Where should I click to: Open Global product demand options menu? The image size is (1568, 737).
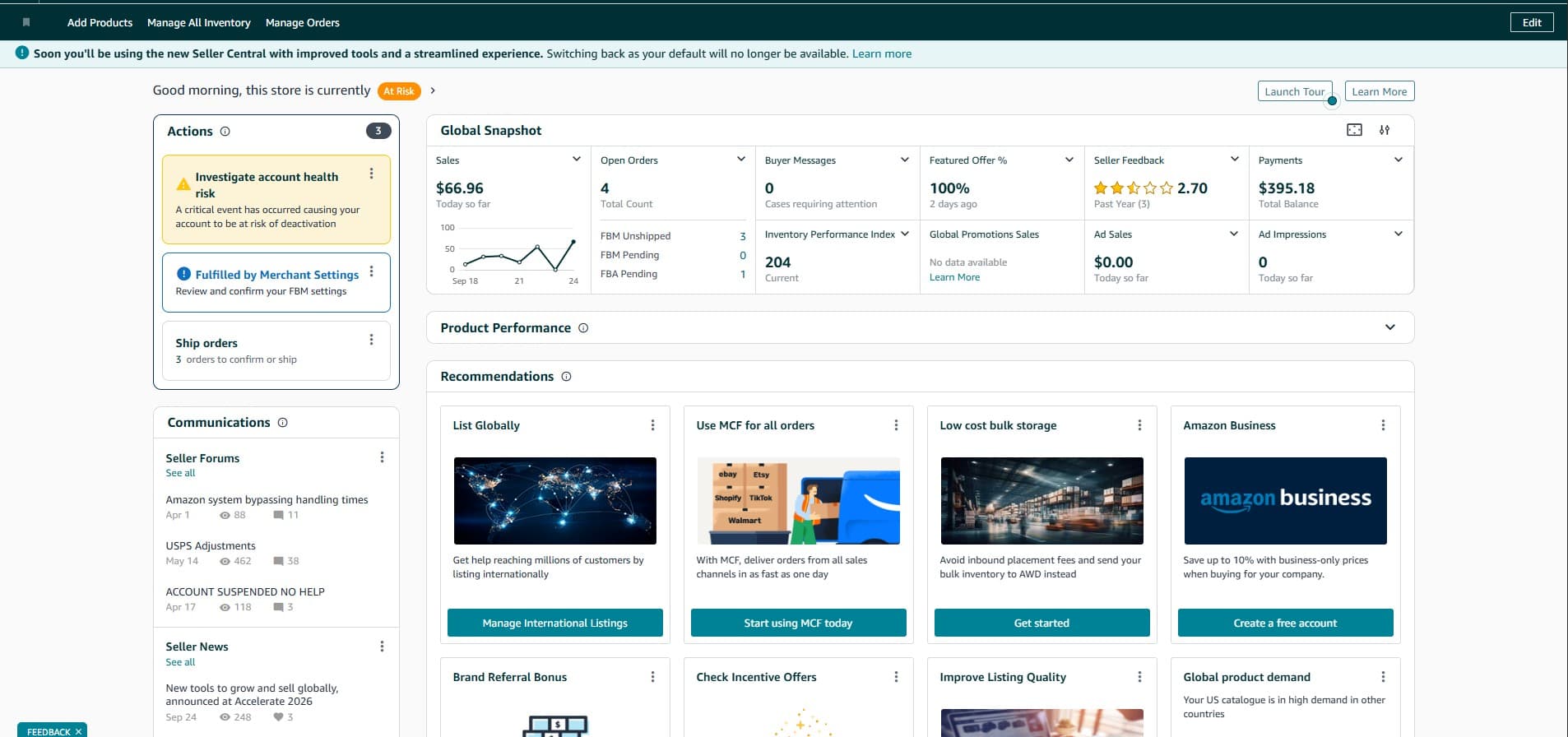(x=1383, y=677)
